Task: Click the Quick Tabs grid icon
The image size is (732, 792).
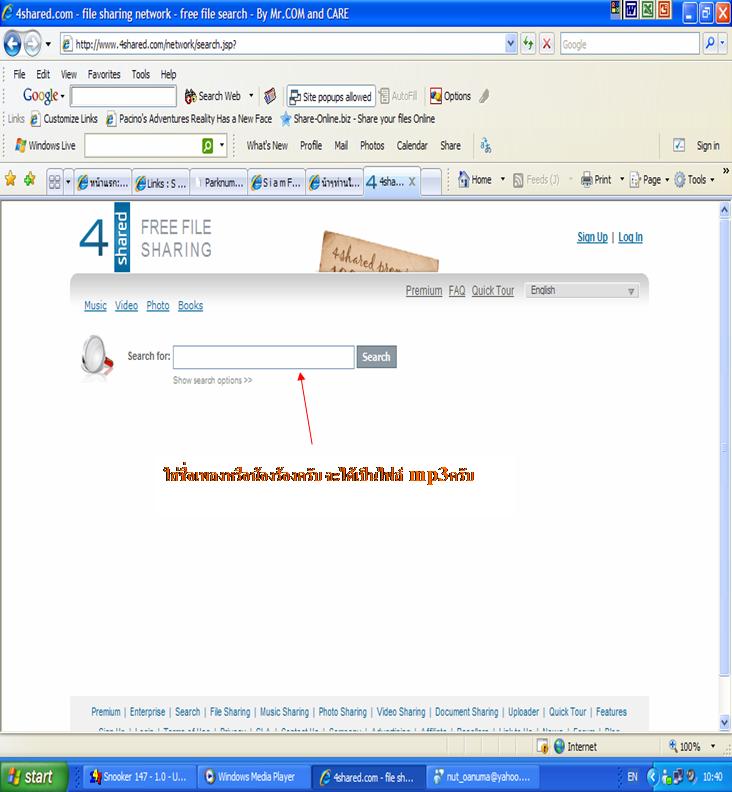Action: coord(55,181)
